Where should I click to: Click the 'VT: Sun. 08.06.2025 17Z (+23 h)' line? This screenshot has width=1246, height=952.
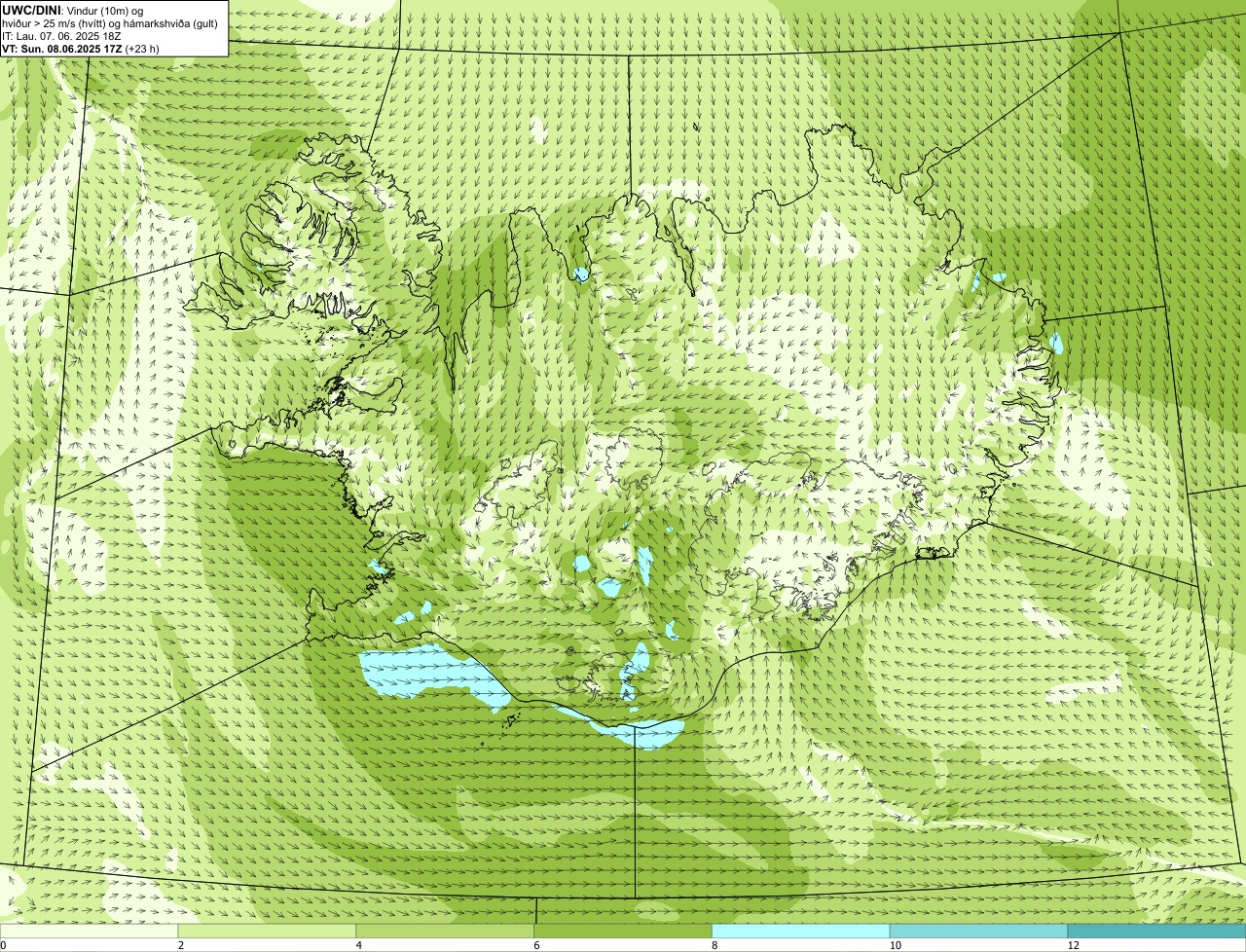point(81,48)
